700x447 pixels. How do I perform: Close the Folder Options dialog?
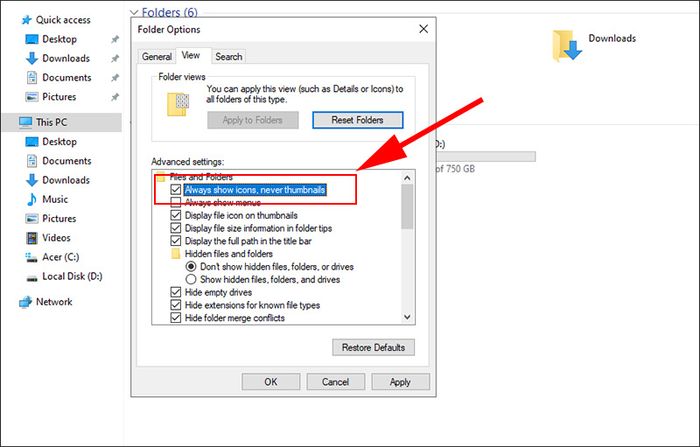pos(424,29)
